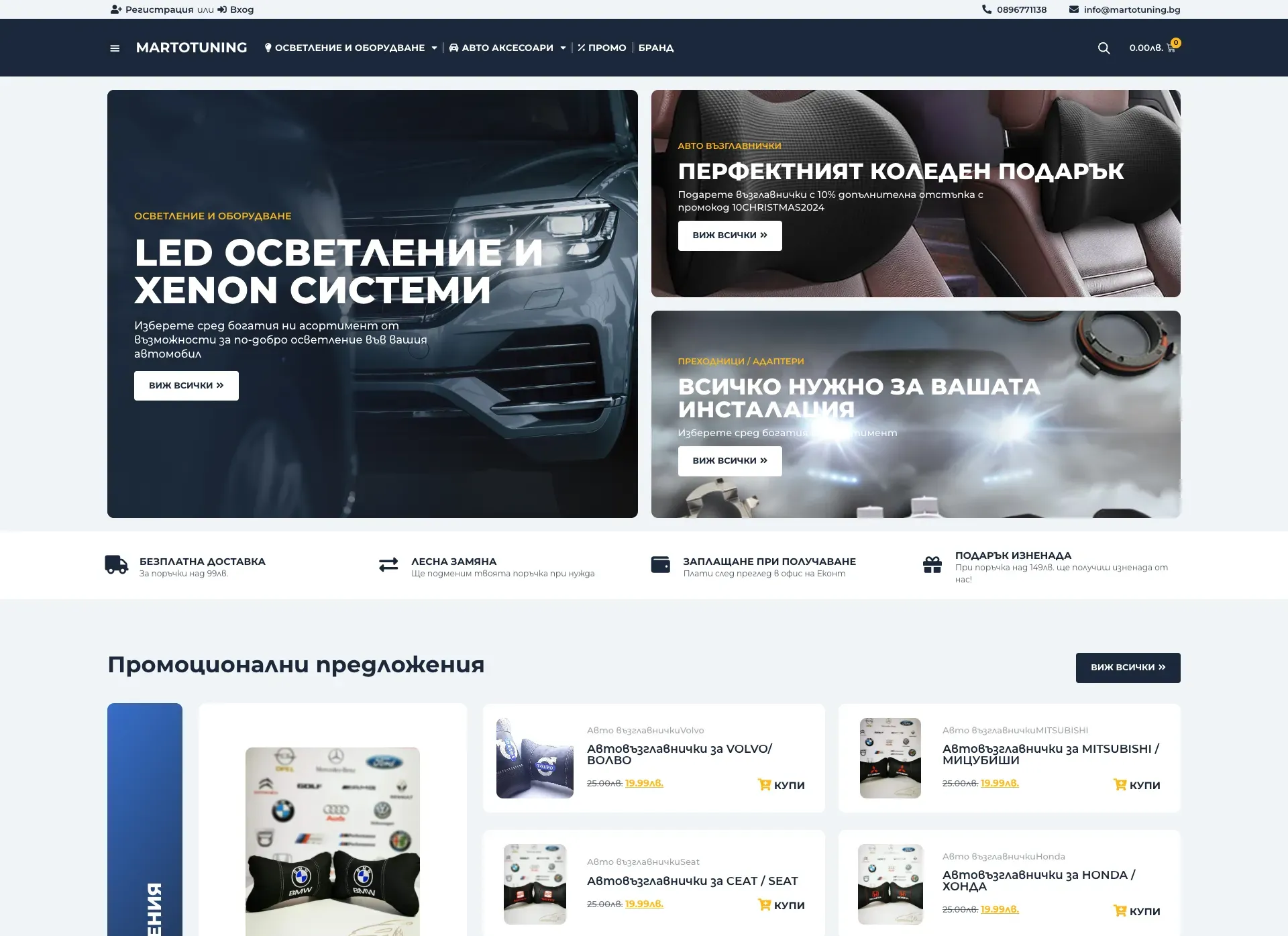Open the shopping cart icon

pyautogui.click(x=1171, y=48)
